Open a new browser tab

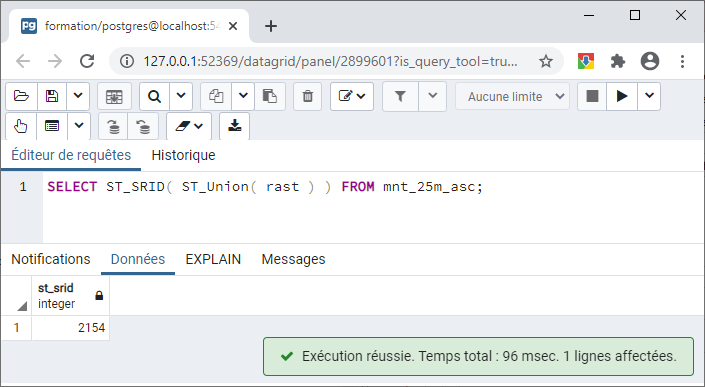coord(271,26)
